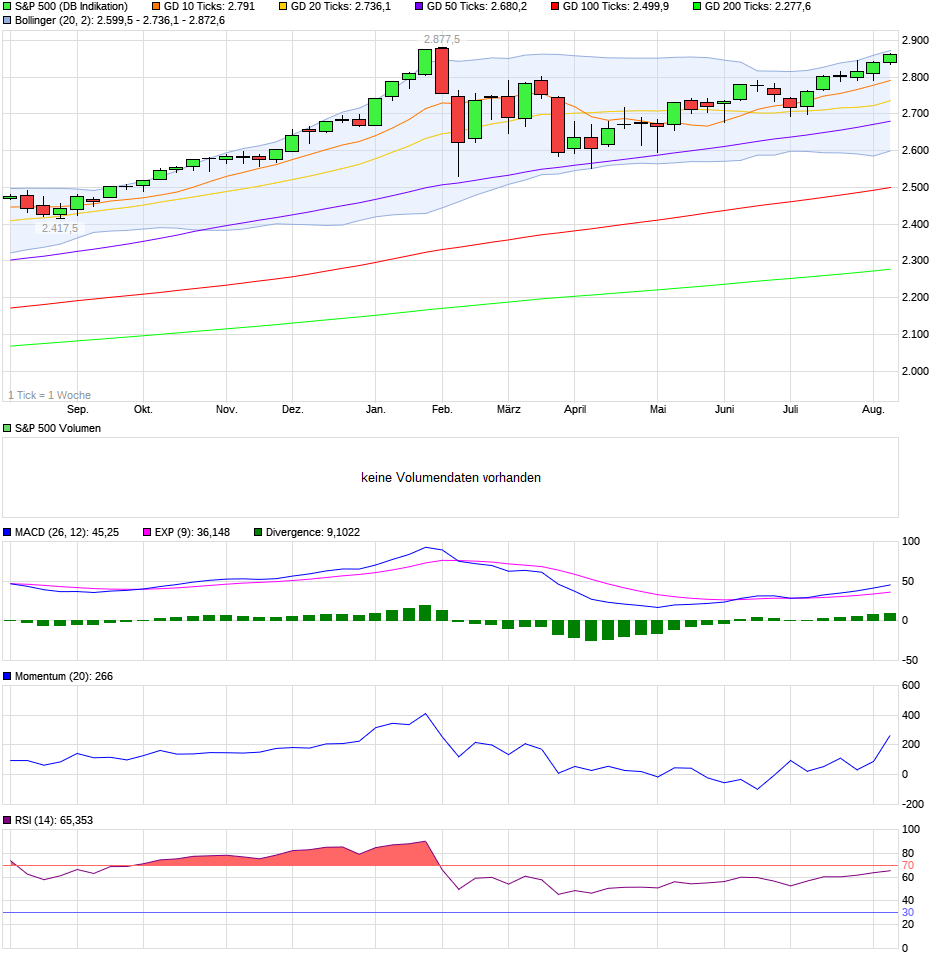The height and width of the screenshot is (958, 940).
Task: Click the orange GD 10 Ticks swatch
Action: pos(156,6)
